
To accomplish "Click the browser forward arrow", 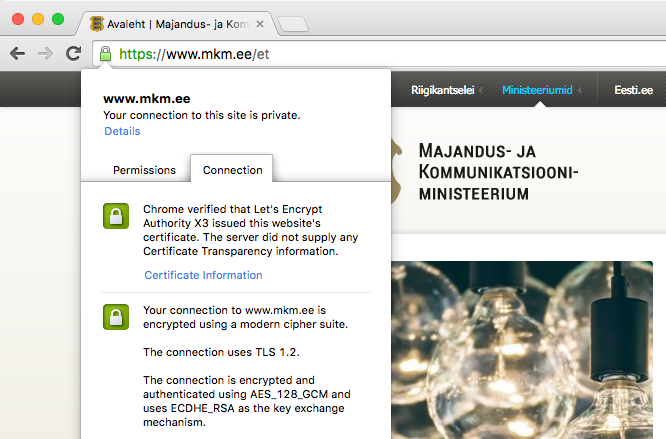I will (x=45, y=54).
